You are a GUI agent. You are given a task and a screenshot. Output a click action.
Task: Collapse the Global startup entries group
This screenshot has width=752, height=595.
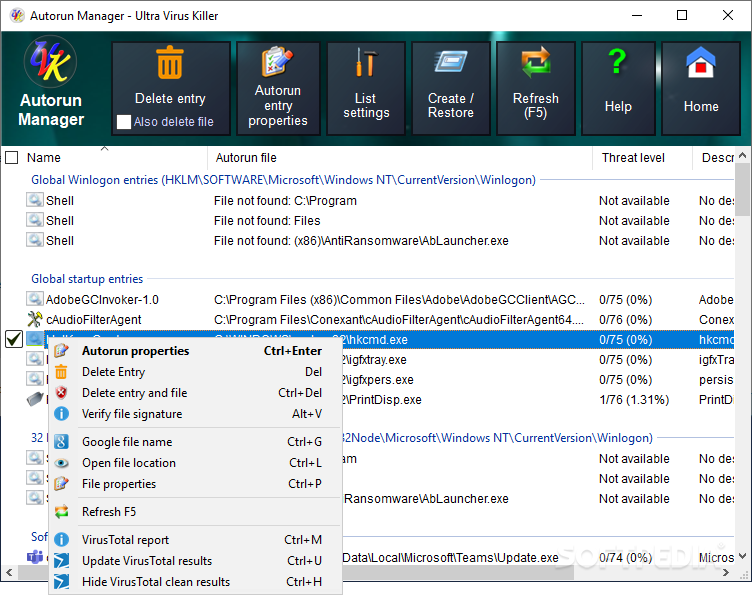point(87,279)
